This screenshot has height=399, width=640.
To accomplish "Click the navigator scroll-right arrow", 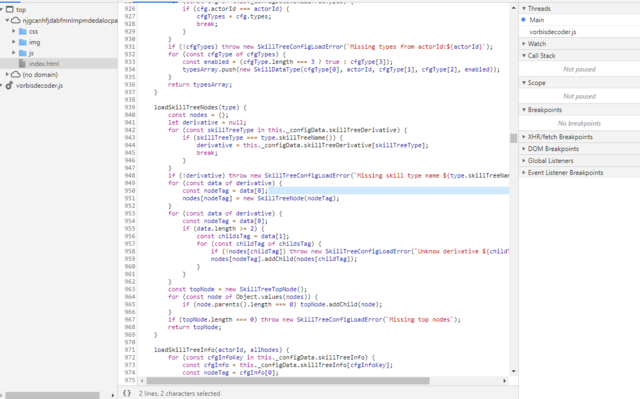I will pyautogui.click(x=113, y=395).
